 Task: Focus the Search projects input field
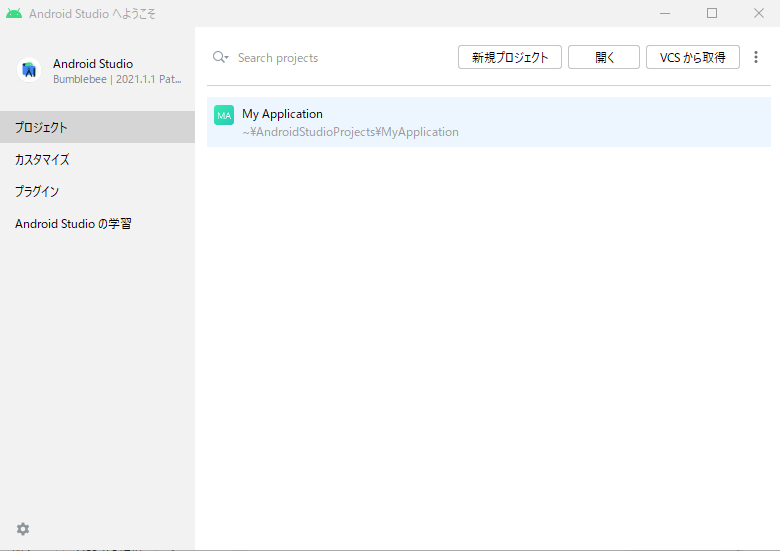click(x=343, y=58)
